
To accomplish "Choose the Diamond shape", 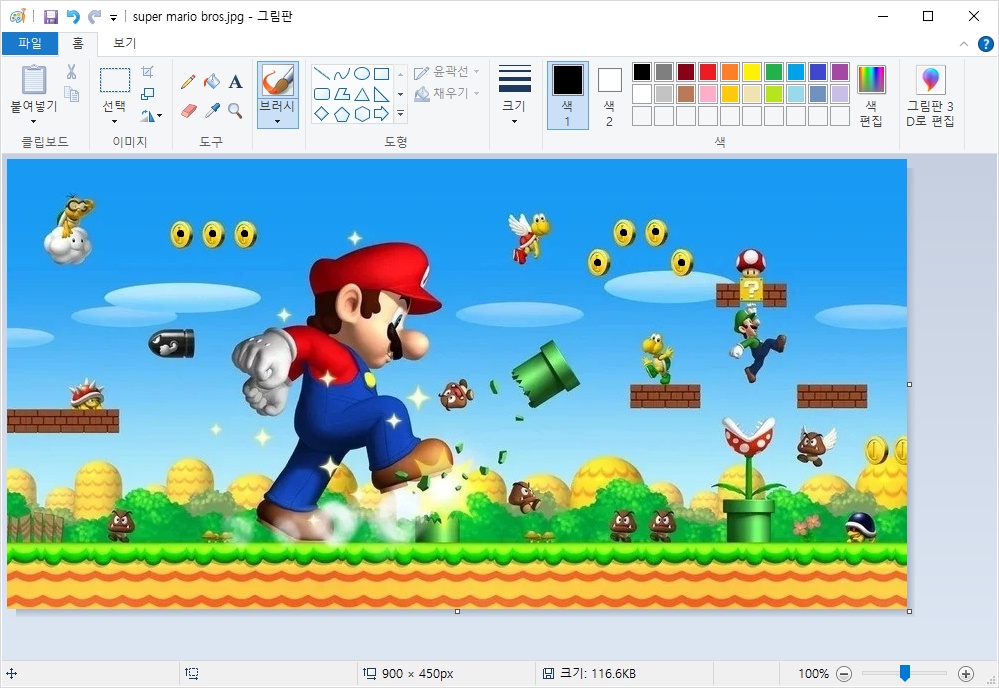I will click(322, 114).
